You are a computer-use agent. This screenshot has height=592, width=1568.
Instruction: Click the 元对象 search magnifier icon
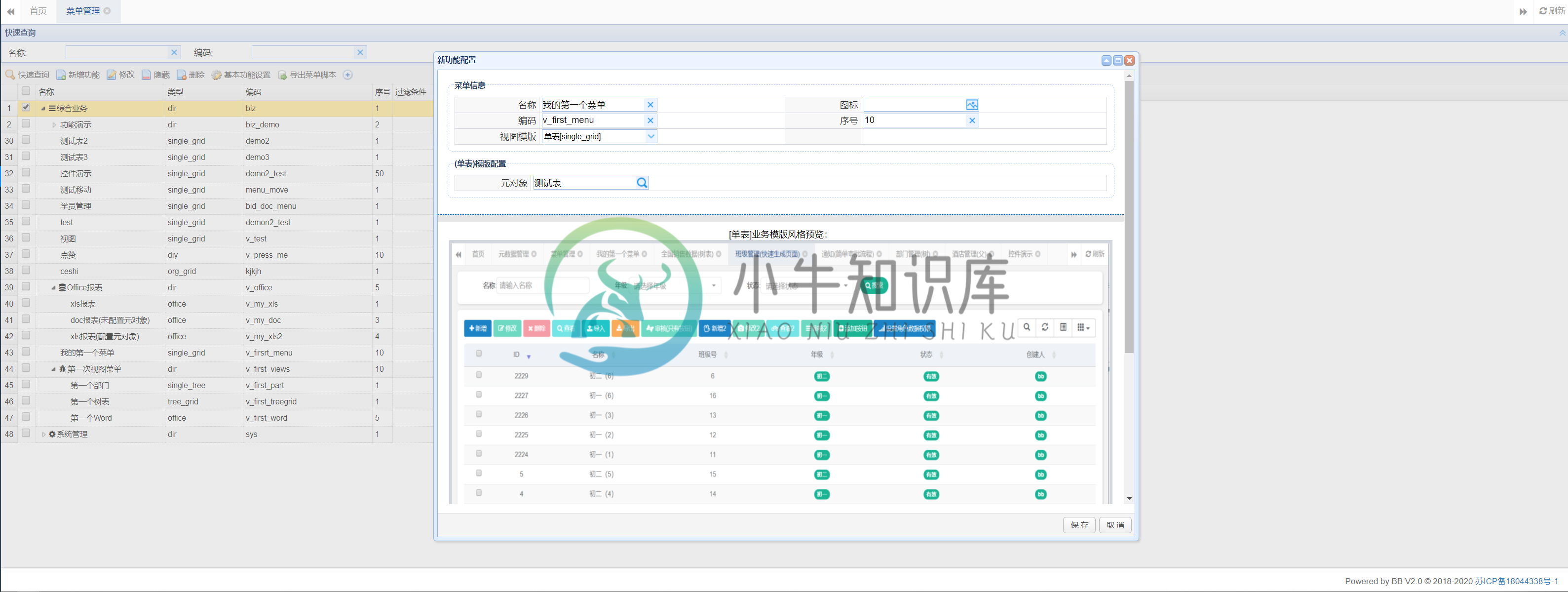click(x=642, y=183)
